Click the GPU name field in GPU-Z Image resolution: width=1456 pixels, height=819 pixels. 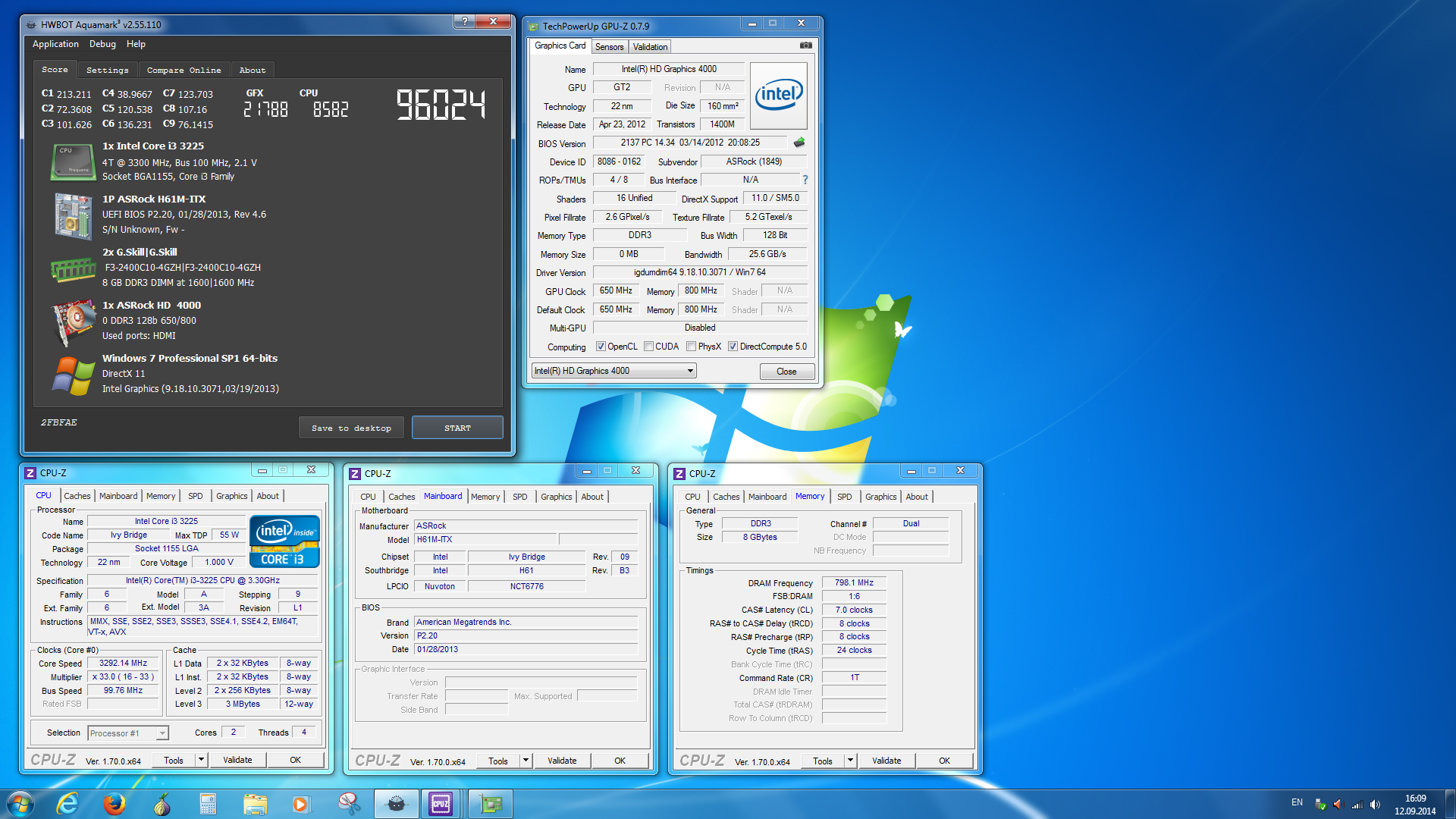click(668, 69)
